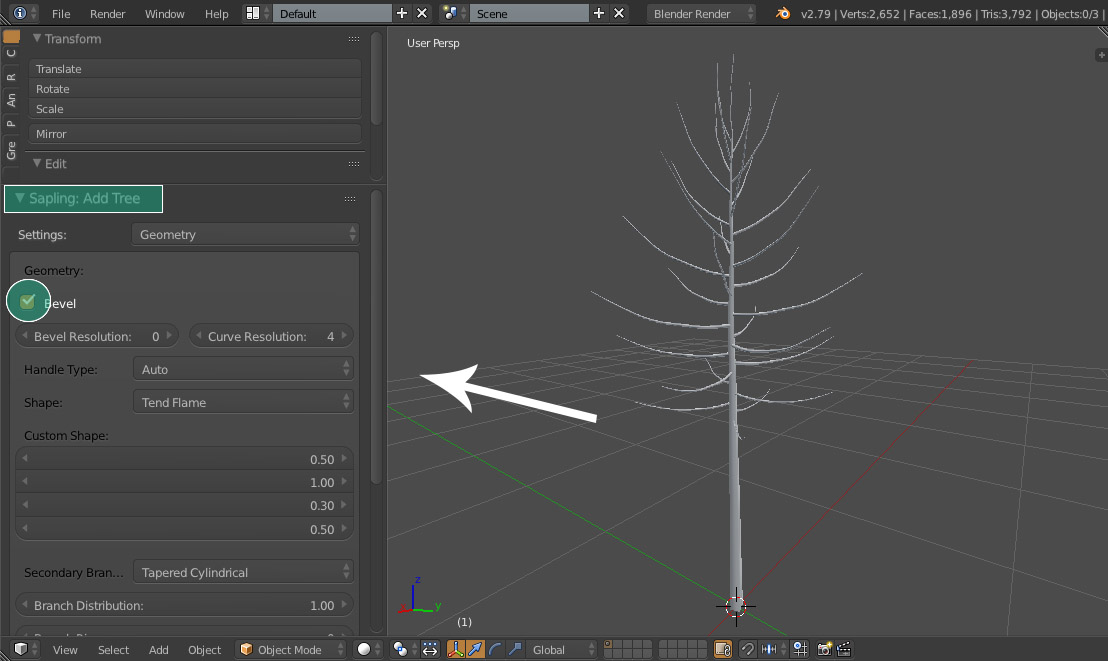
Task: Open the Object Mode interaction dropdown
Action: tap(290, 649)
